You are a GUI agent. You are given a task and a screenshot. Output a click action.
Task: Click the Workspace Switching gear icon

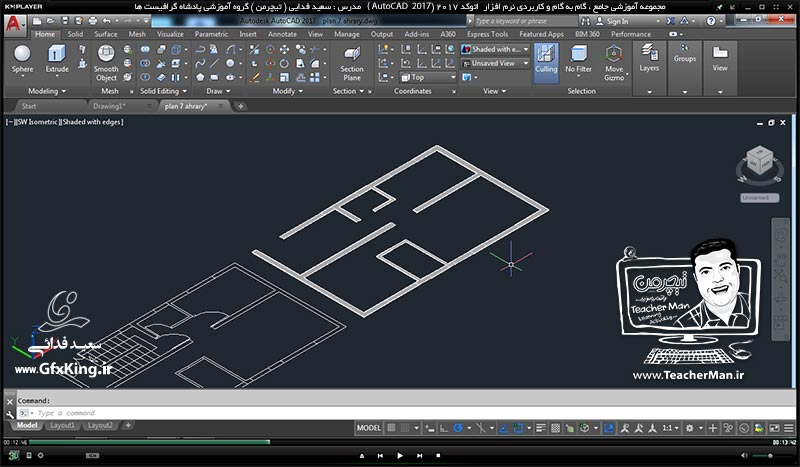pyautogui.click(x=689, y=428)
